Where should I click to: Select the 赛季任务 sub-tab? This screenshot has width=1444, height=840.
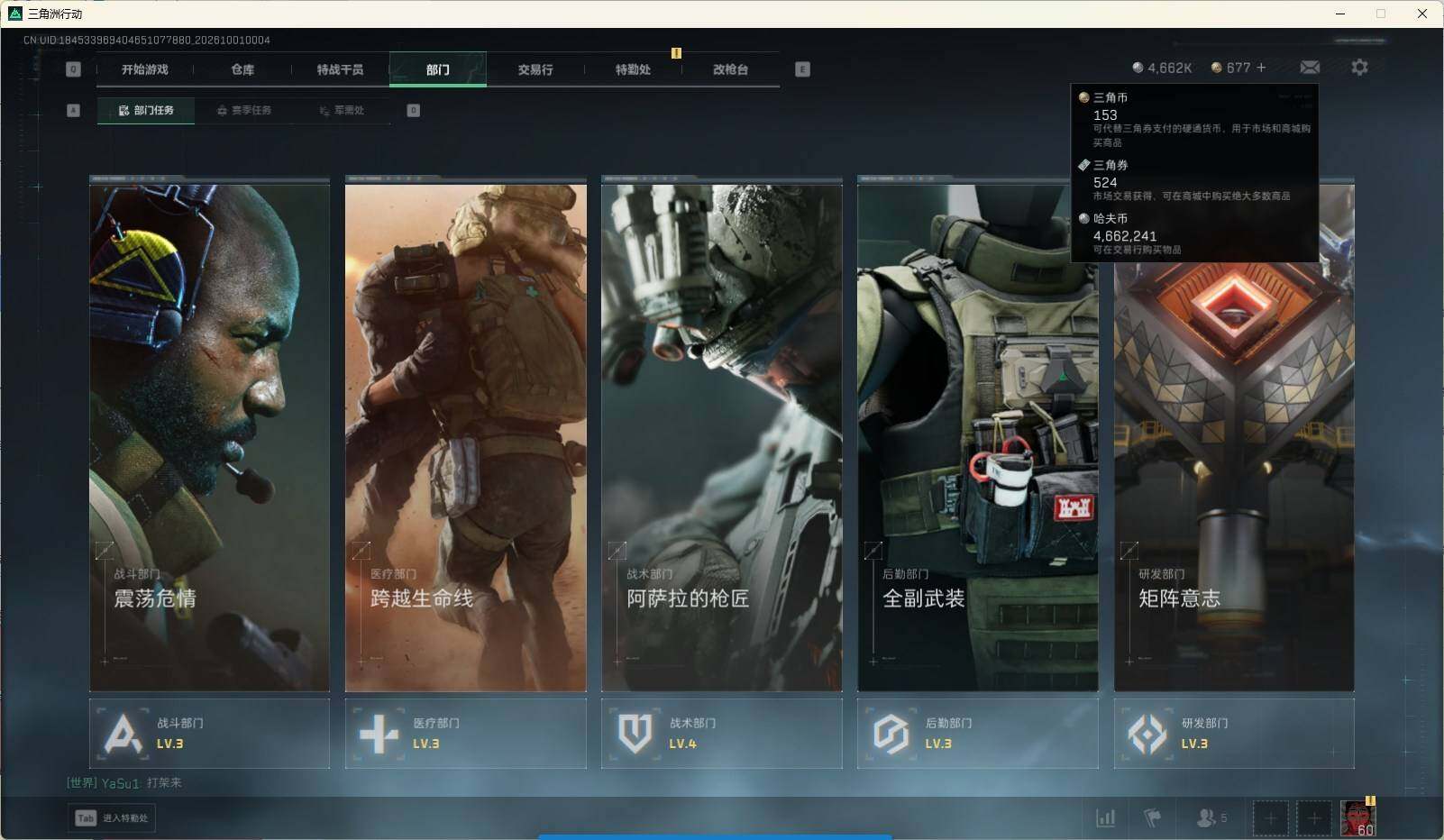point(243,110)
